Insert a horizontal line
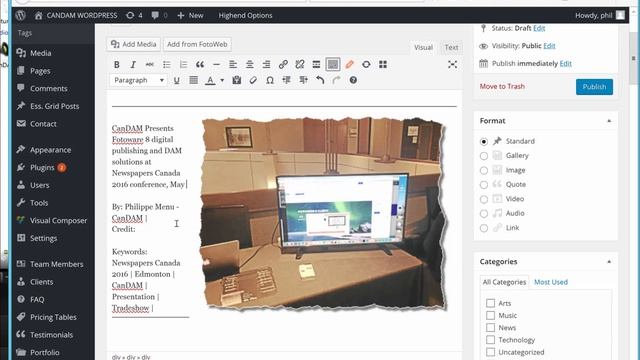Image resolution: width=640 pixels, height=360 pixels. (x=216, y=64)
